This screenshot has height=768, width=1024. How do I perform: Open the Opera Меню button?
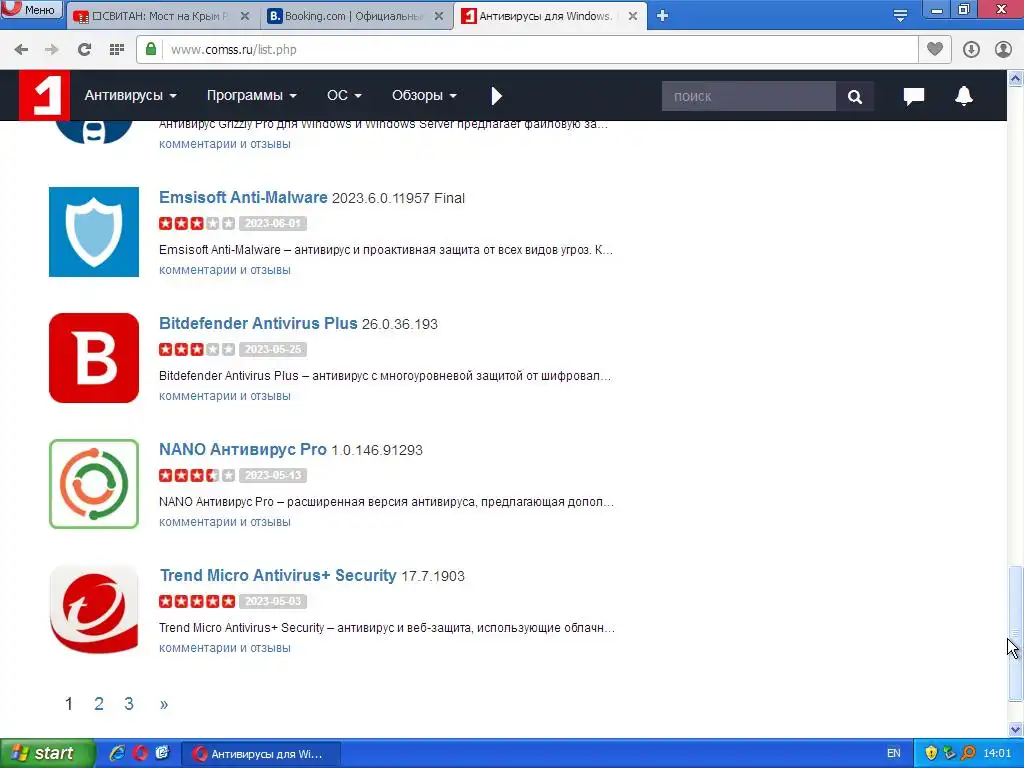pos(31,9)
